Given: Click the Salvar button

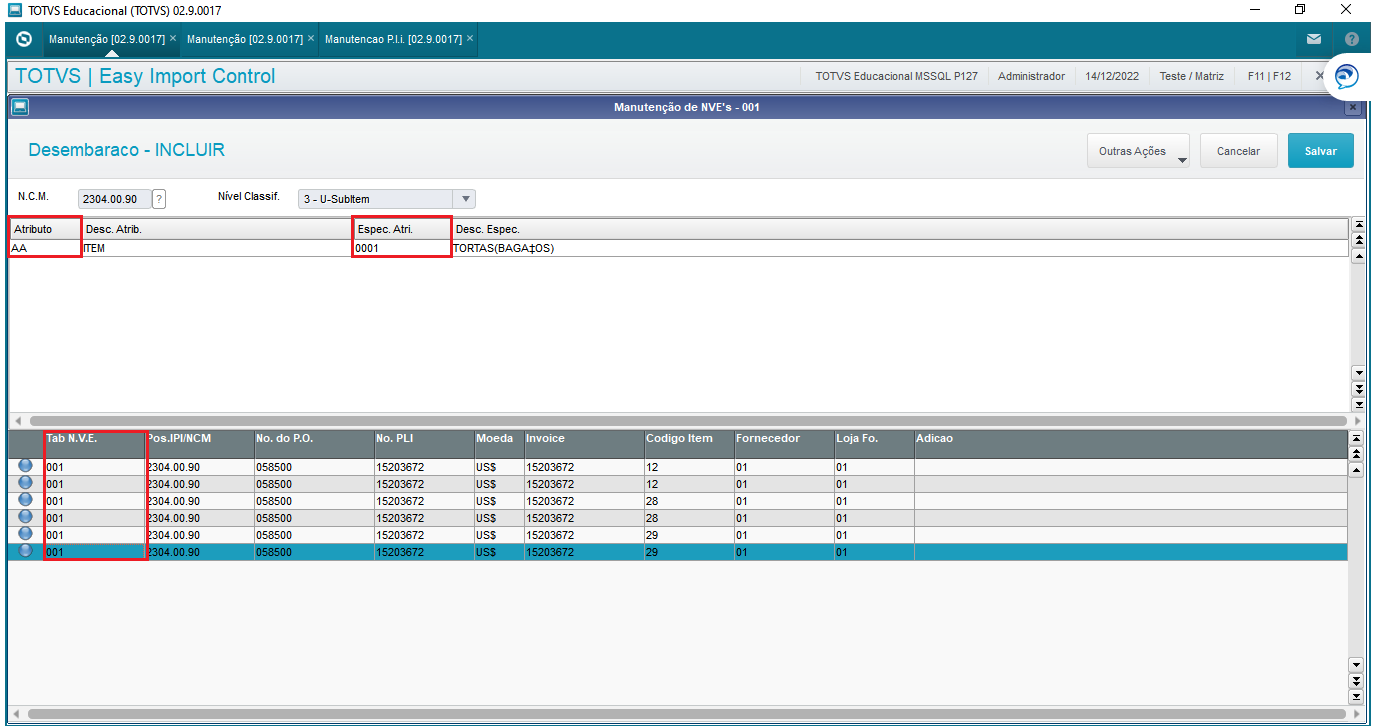Looking at the screenshot, I should coord(1320,151).
